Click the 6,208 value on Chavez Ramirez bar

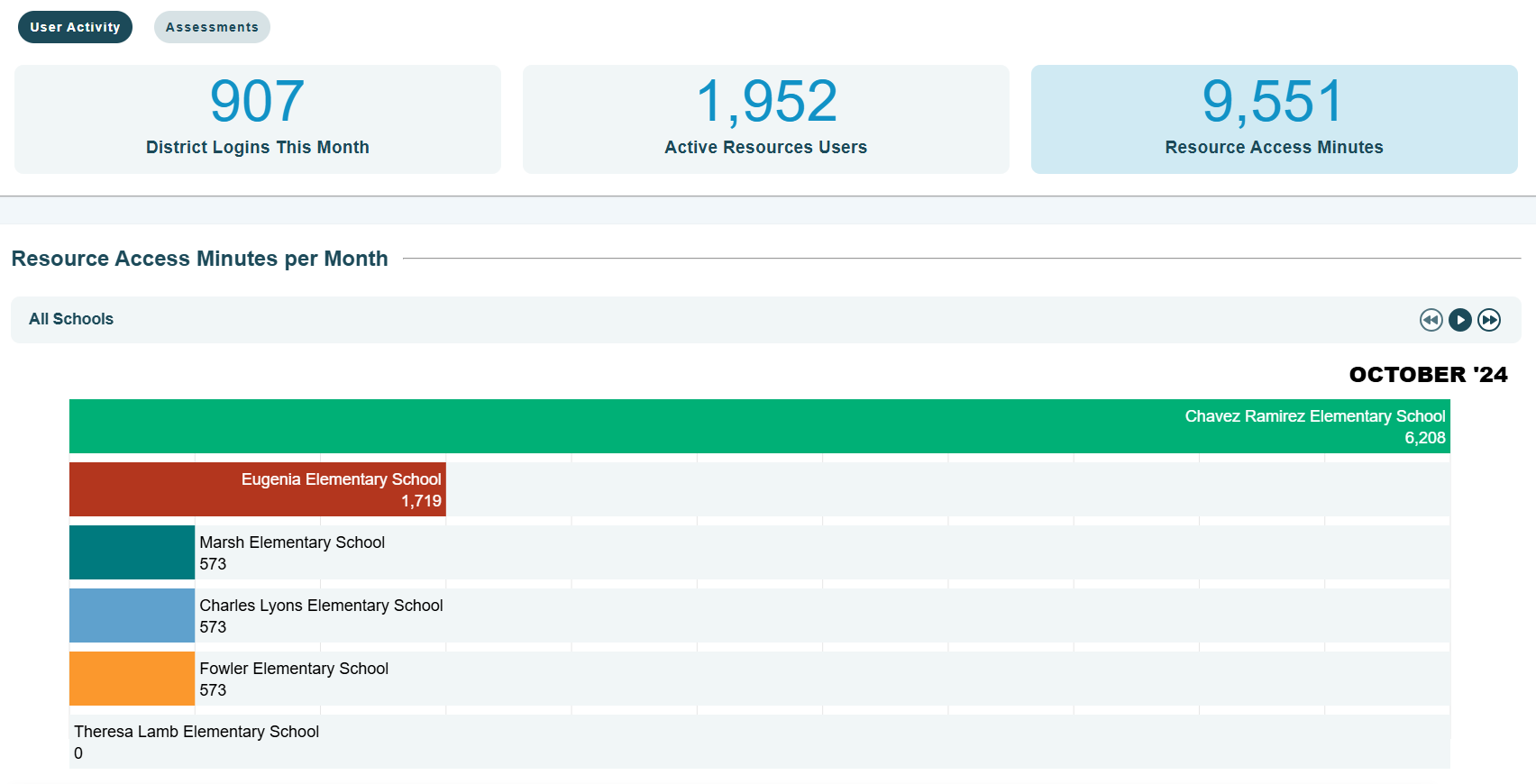click(1425, 438)
